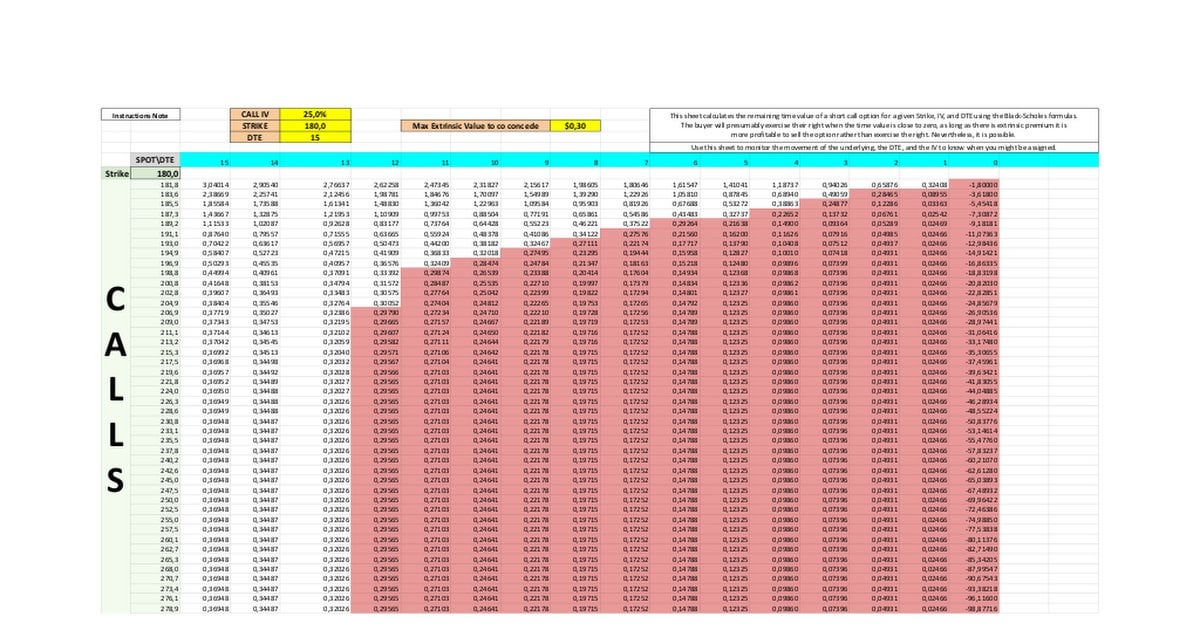Image resolution: width=1200 pixels, height=630 pixels.
Task: Click the large vertical CALLS label
Action: point(116,390)
